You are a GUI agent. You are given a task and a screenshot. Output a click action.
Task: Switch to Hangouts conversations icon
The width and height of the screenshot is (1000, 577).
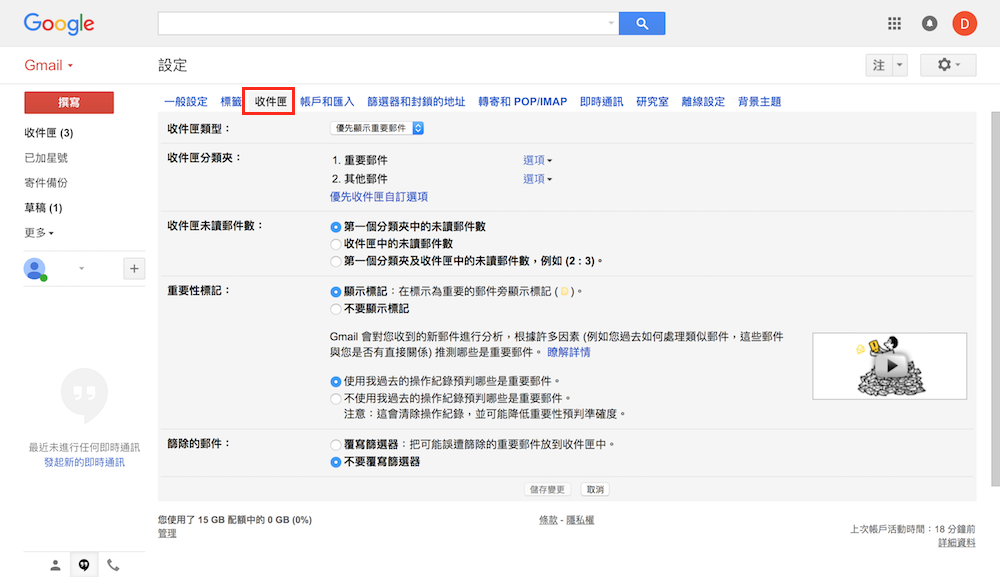[84, 565]
